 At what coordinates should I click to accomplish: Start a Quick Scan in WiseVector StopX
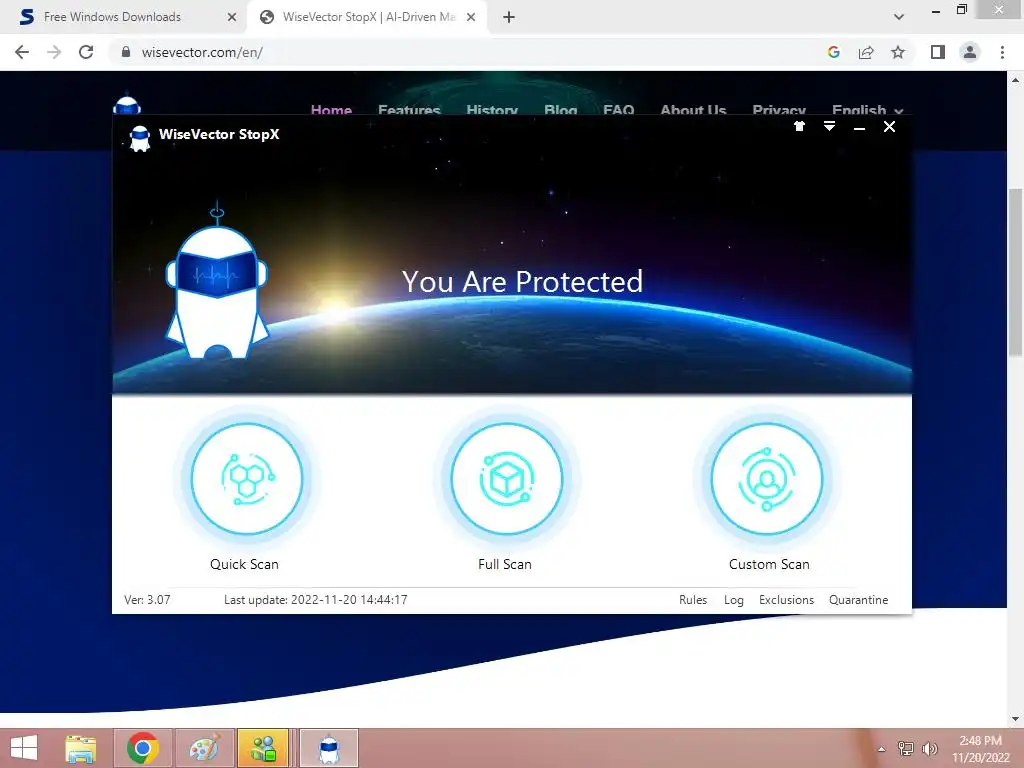[247, 479]
